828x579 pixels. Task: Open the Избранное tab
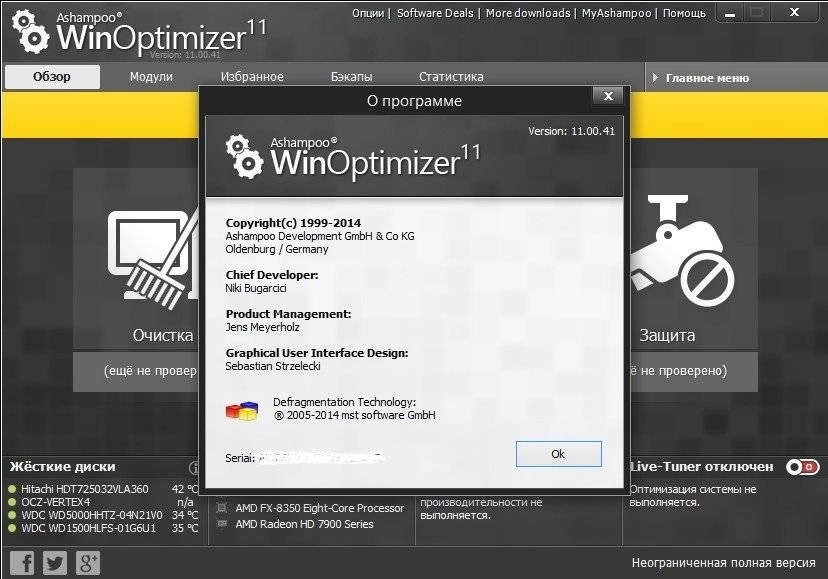tap(252, 77)
